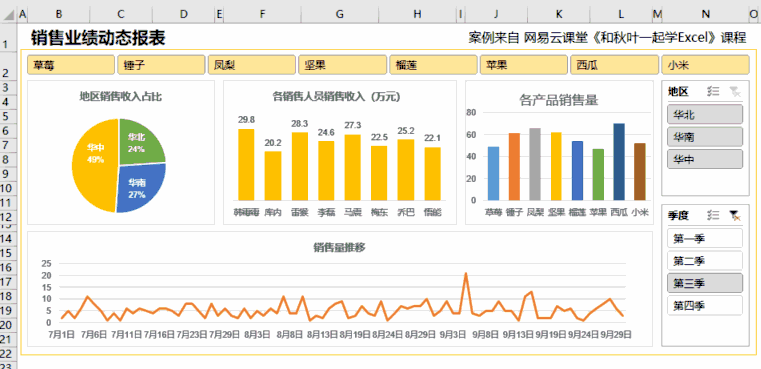The image size is (761, 369).
Task: Select column N header
Action: coord(706,15)
